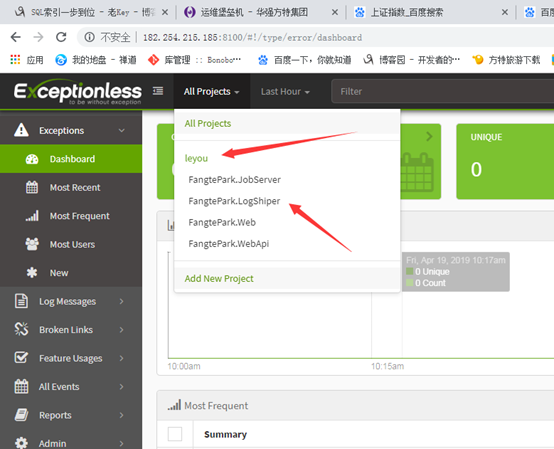Open the 百度一下 bookmark
Image resolution: width=554 pixels, height=449 pixels.
(305, 60)
